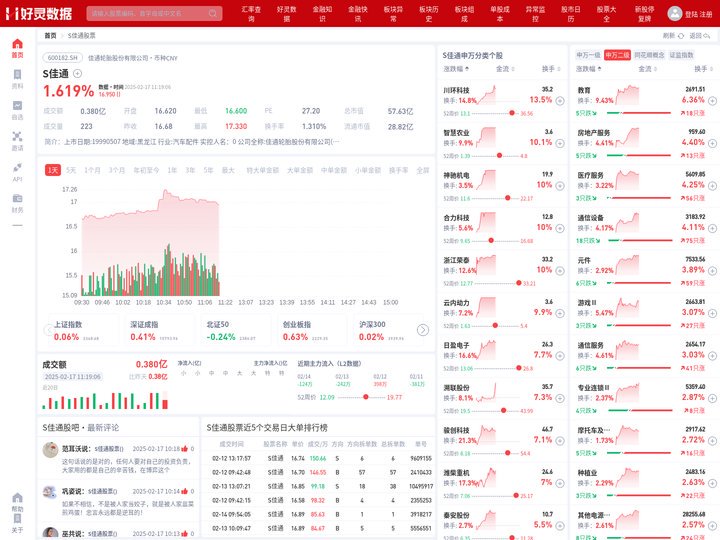The height and width of the screenshot is (540, 720).
Task: Sort S佳通 stock list by 金流
Action: (505, 69)
